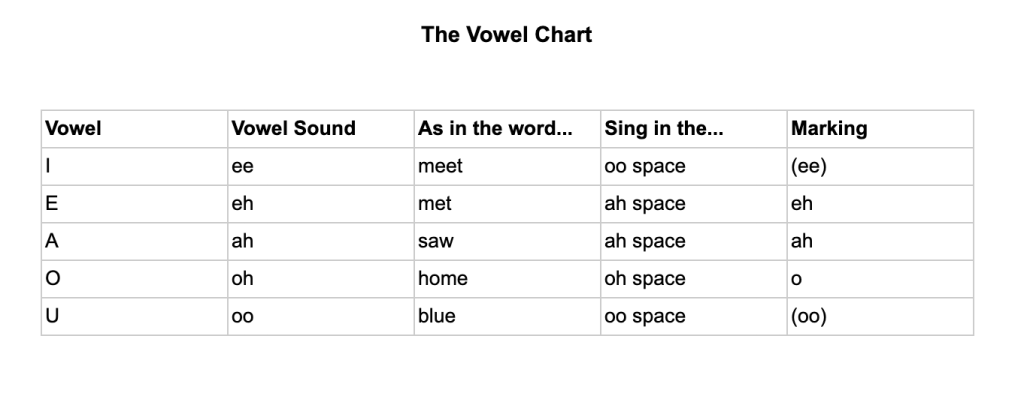This screenshot has width=1024, height=402.
Task: Select the "Vowel Sound" header cell
Action: click(x=293, y=129)
